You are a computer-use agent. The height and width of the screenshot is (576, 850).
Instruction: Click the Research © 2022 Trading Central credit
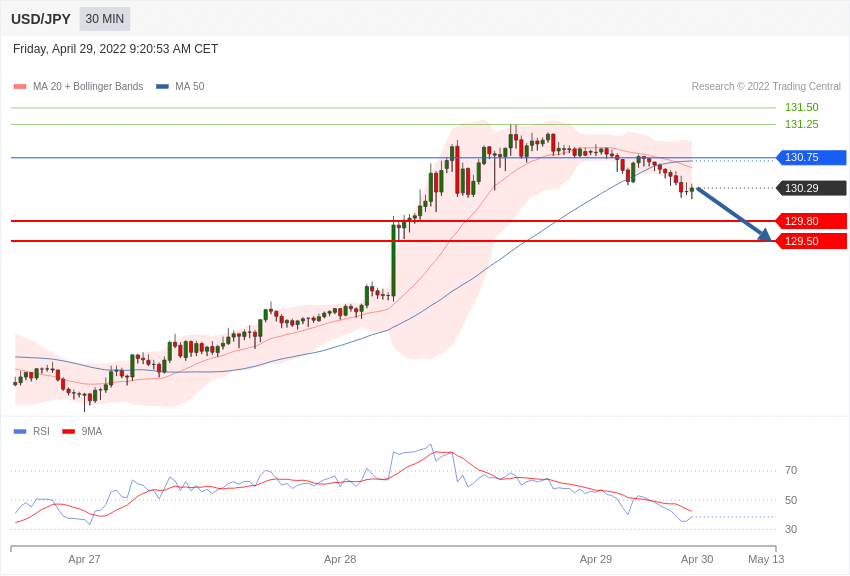tap(766, 86)
